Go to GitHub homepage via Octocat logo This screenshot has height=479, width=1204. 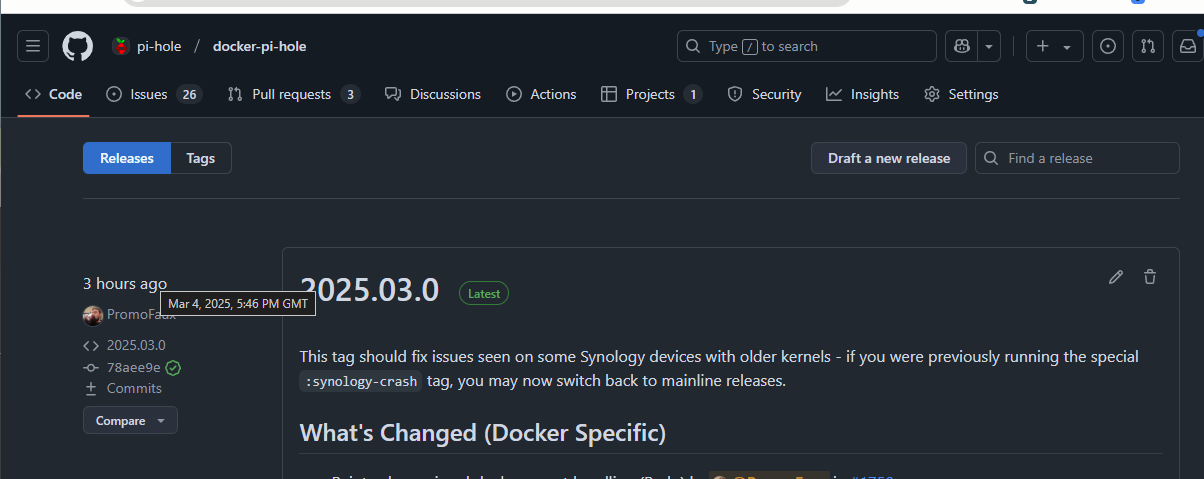click(78, 46)
